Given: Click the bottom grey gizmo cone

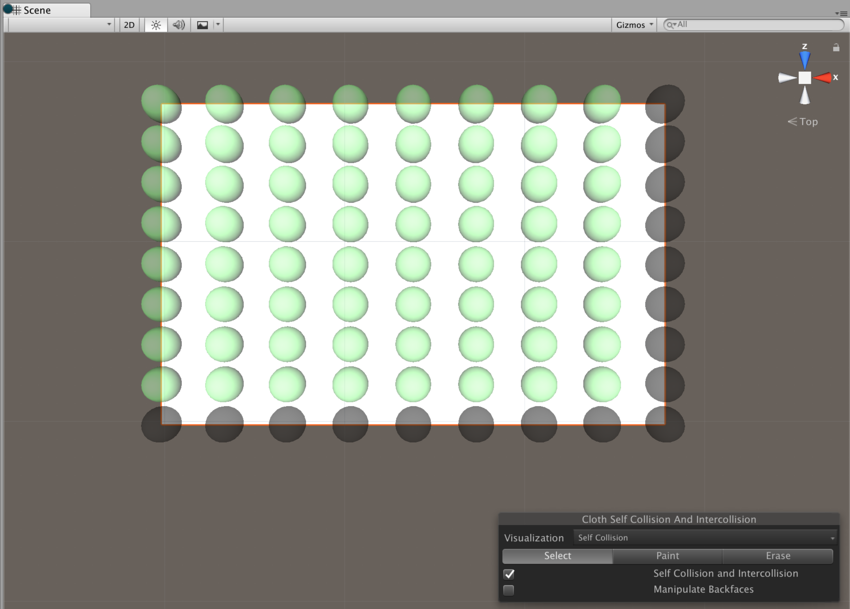Looking at the screenshot, I should coord(805,95).
